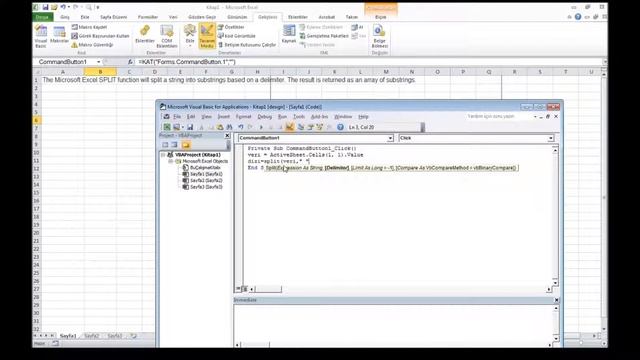Open Makro Güvenliği (macro security) settings
The height and width of the screenshot is (360, 640).
coord(92,45)
